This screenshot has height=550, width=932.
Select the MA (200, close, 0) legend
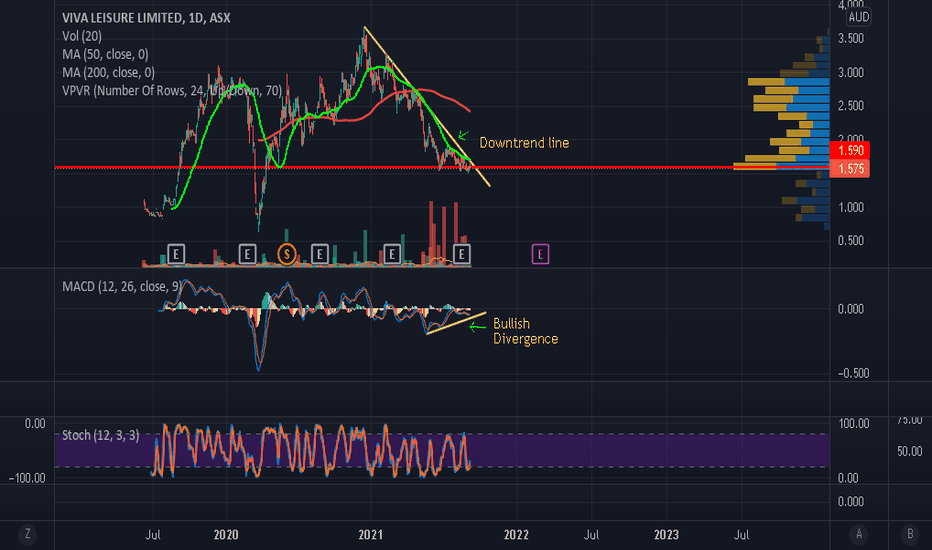click(108, 73)
